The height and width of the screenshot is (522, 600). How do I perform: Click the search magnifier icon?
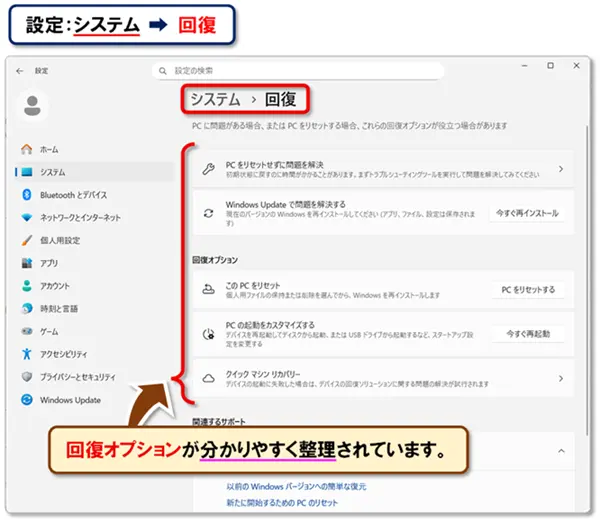(163, 71)
